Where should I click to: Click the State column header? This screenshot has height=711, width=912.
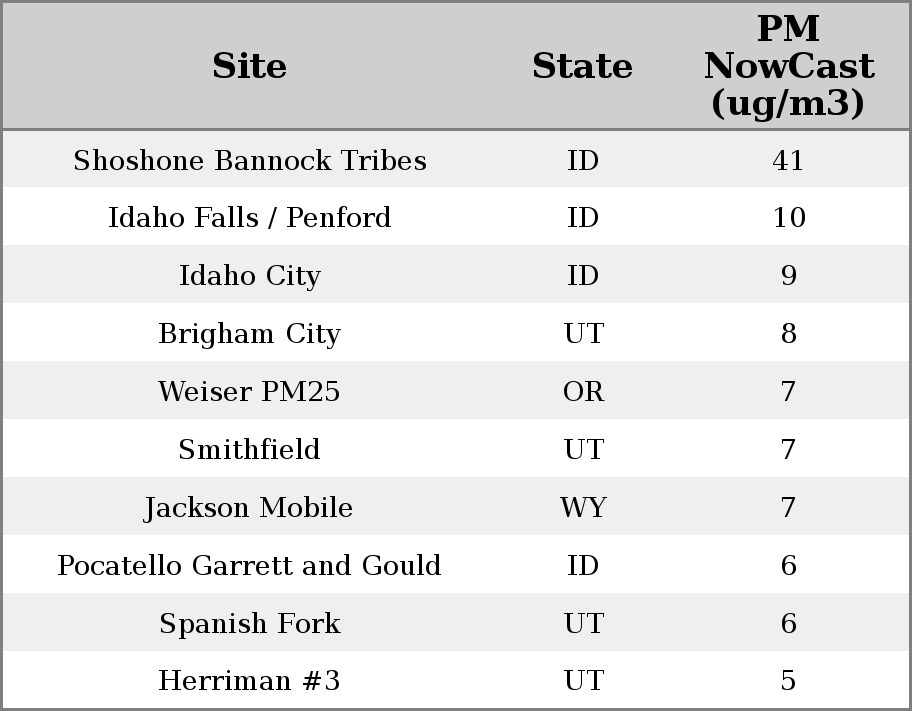click(582, 66)
